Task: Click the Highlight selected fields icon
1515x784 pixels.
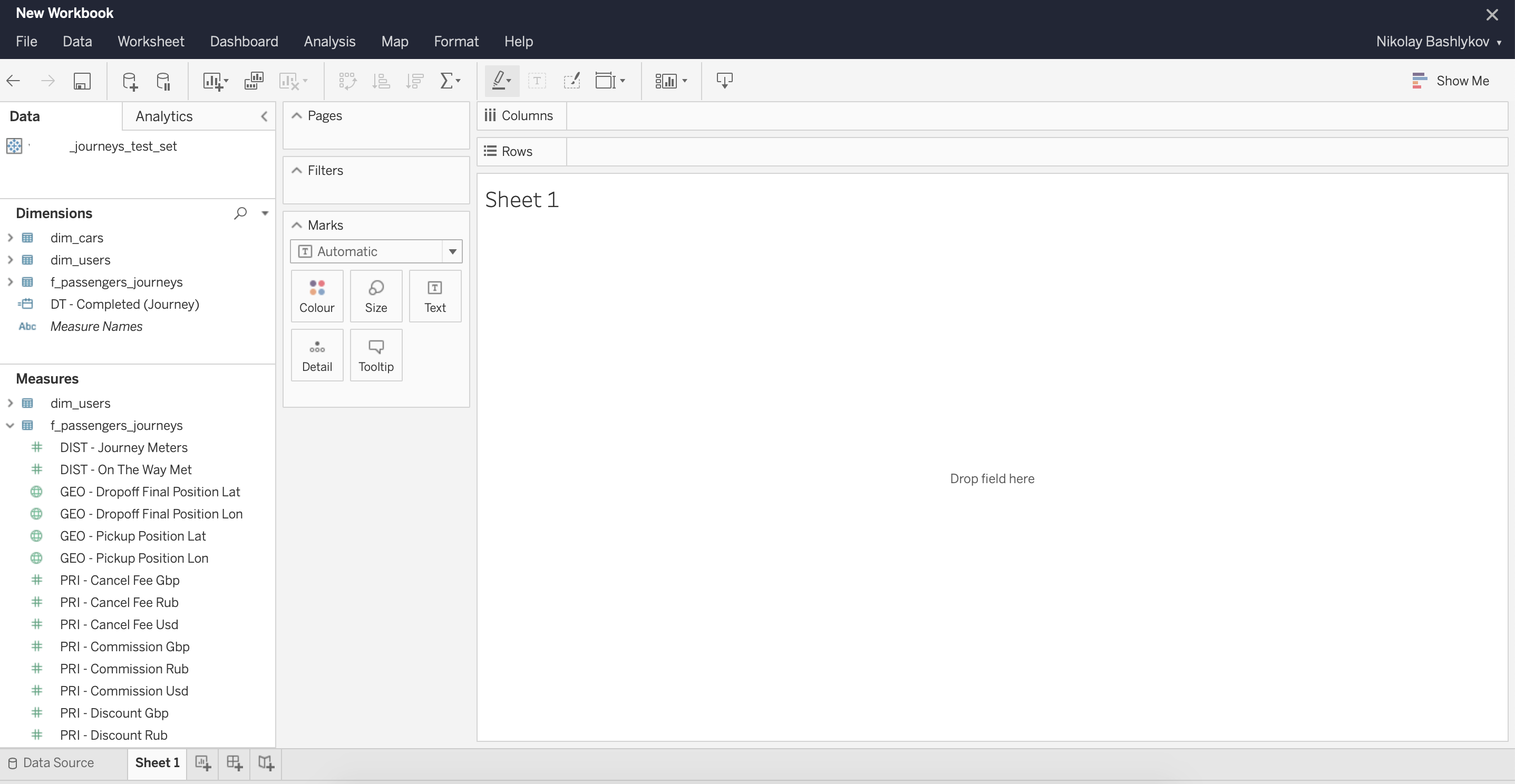Action: (x=499, y=80)
